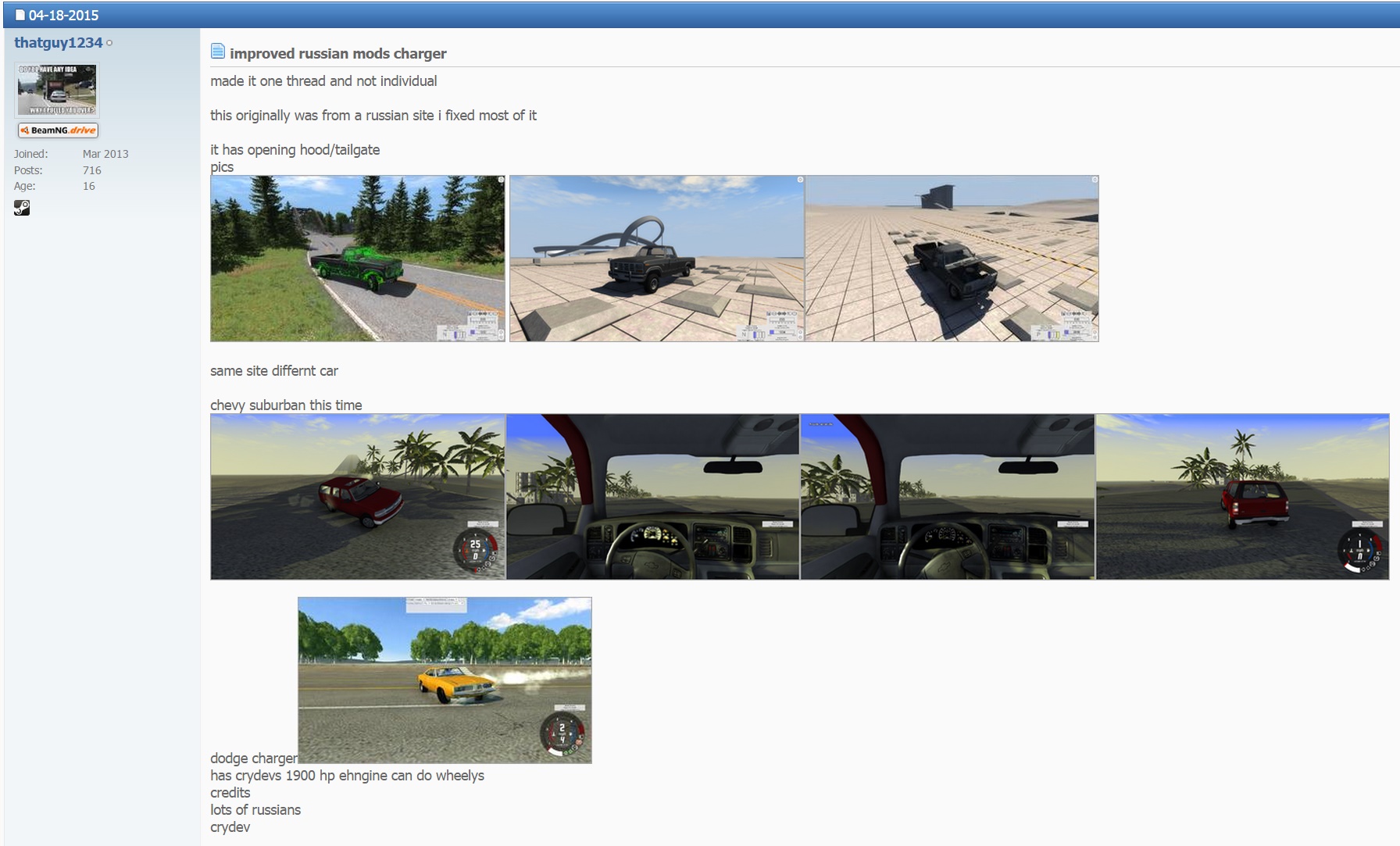Click the 'Joined:' label in user info
The width and height of the screenshot is (1400, 846).
click(x=30, y=154)
